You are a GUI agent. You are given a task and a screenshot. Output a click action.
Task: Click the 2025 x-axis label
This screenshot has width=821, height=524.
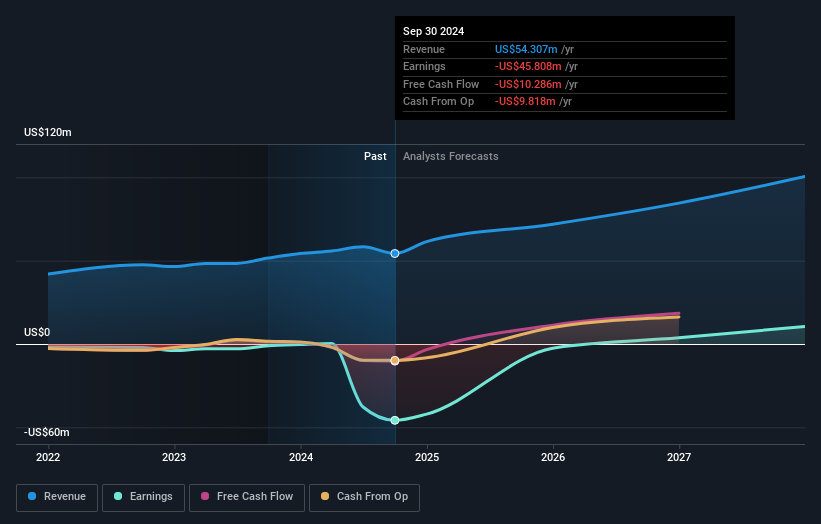coord(427,457)
